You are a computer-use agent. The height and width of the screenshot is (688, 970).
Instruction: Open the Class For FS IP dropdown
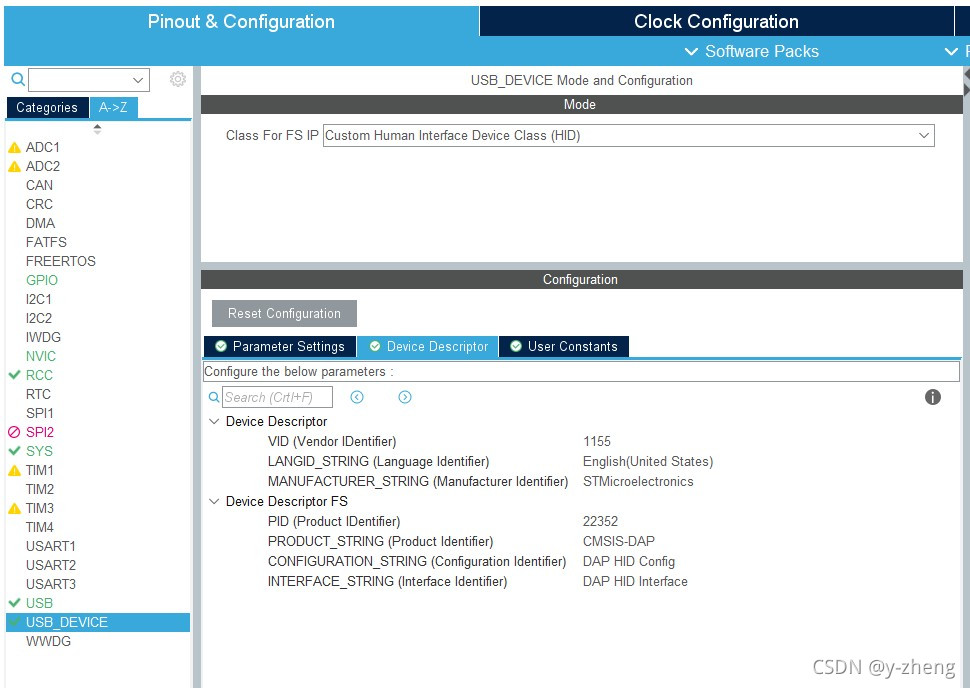[x=924, y=135]
